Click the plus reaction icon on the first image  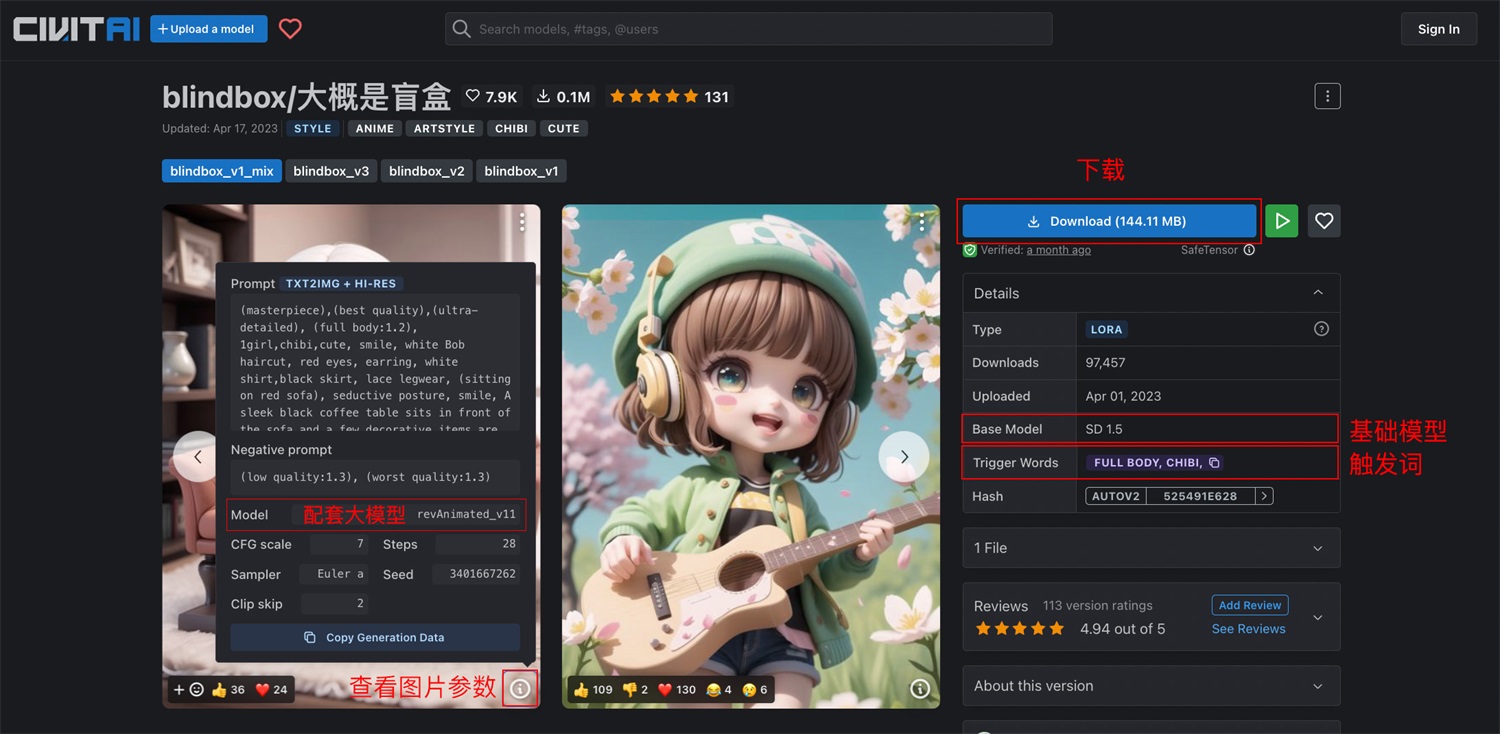178,688
